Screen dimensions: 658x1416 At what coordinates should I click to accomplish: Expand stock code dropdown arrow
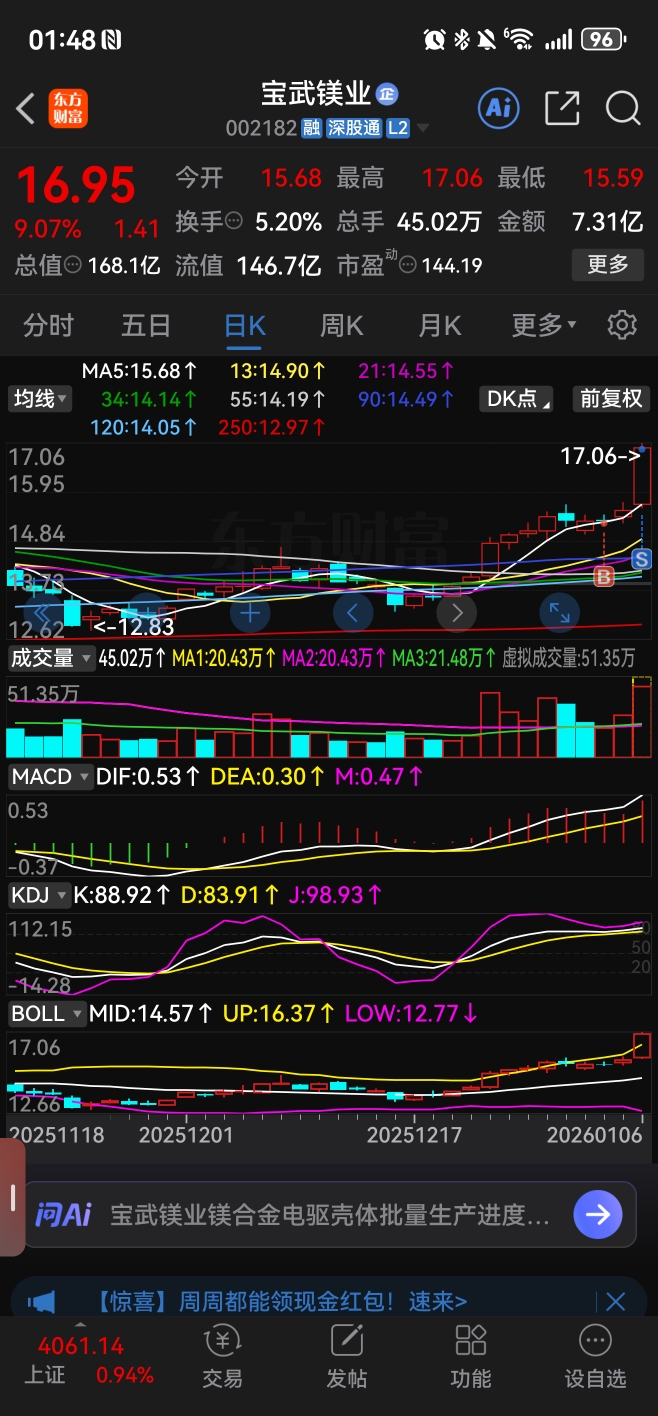(x=423, y=129)
